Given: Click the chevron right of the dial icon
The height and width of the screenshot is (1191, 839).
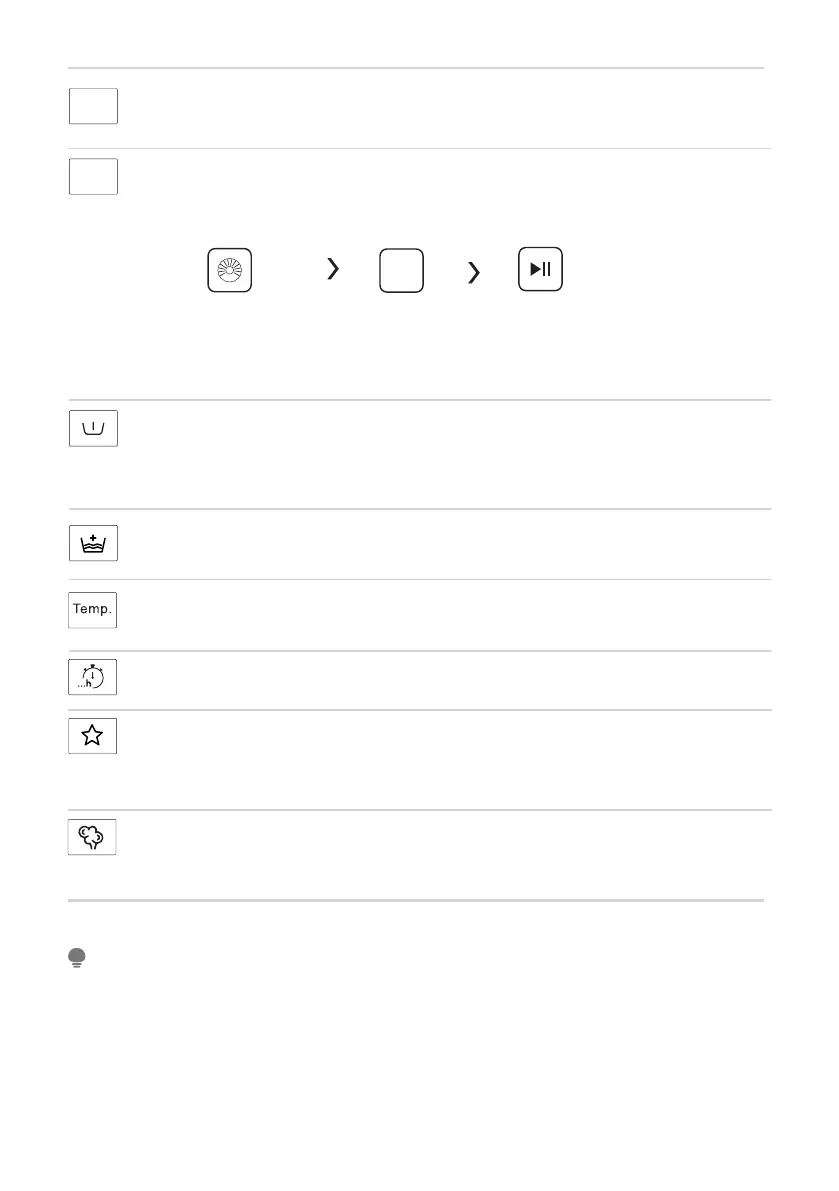Looking at the screenshot, I should 333,269.
